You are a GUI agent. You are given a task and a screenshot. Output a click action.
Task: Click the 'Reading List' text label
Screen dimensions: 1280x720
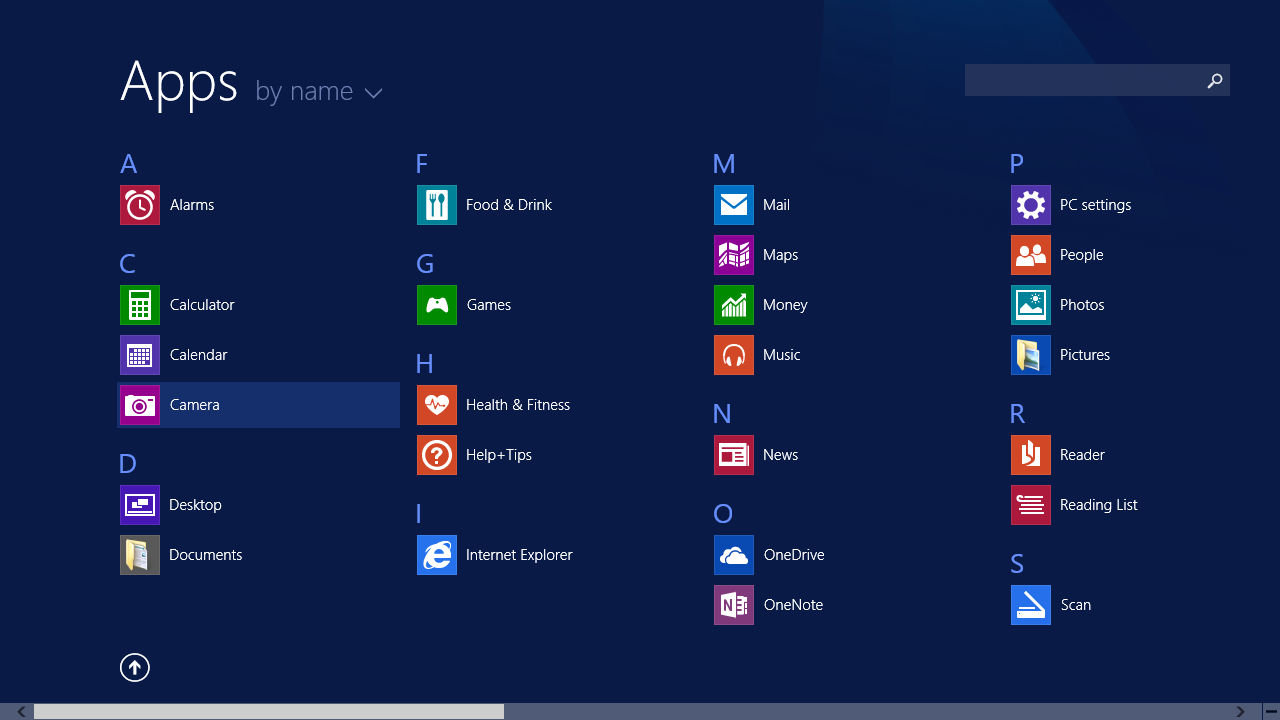pos(1099,505)
